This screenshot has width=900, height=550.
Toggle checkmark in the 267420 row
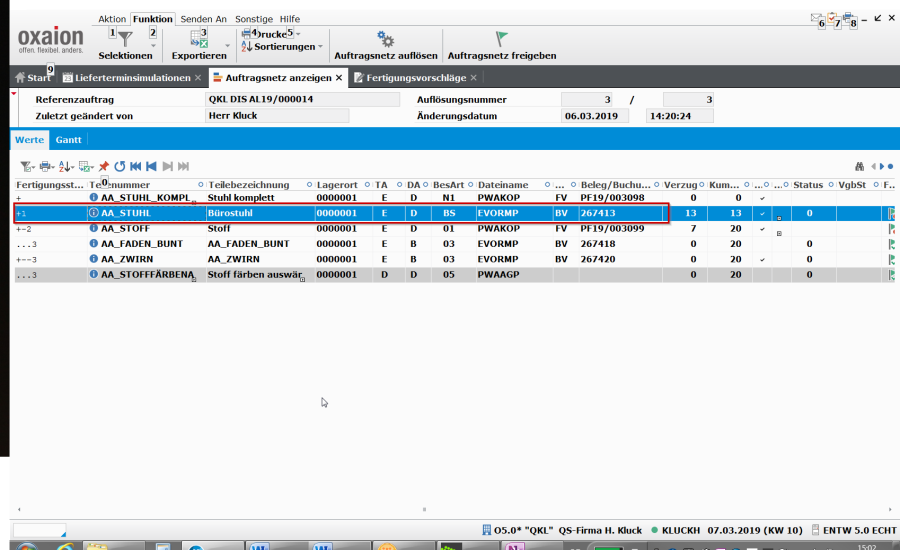tap(762, 260)
